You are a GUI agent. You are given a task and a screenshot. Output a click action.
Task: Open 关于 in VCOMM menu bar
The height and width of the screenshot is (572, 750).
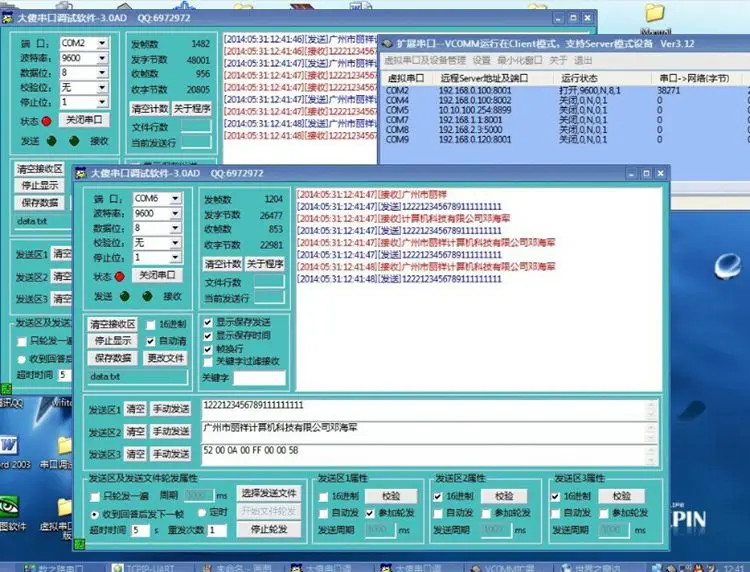click(x=558, y=60)
